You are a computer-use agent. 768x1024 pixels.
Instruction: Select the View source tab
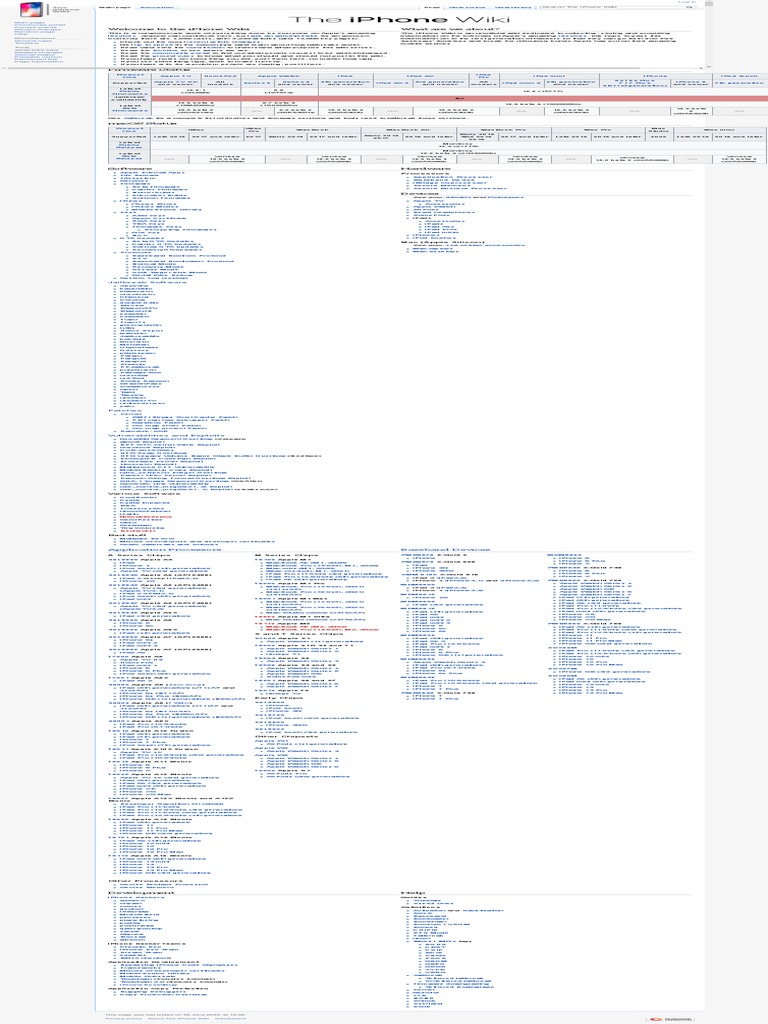point(461,7)
